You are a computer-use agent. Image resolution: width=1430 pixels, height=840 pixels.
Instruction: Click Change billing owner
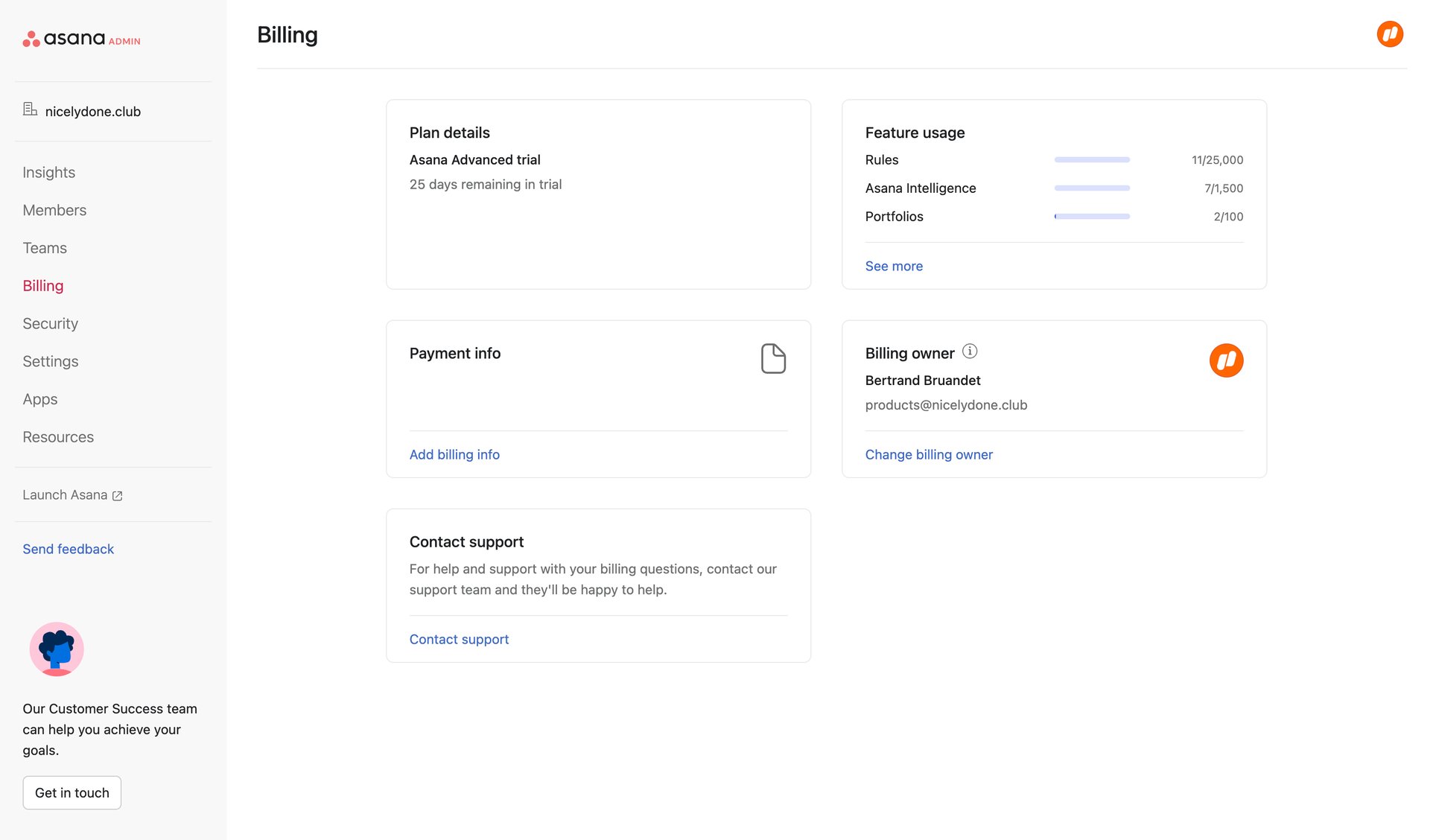point(929,454)
